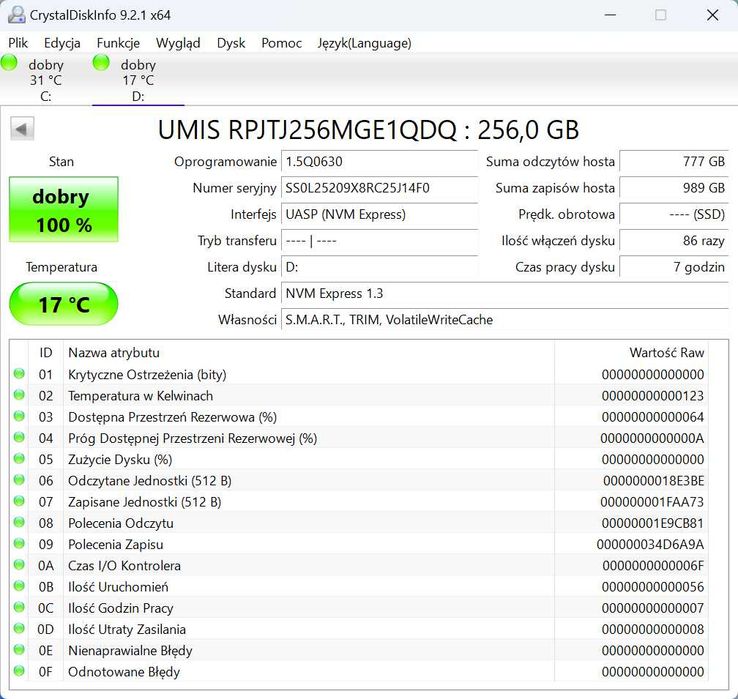Click the Własności field with S.M.A.R.T., TRIM

click(505, 320)
